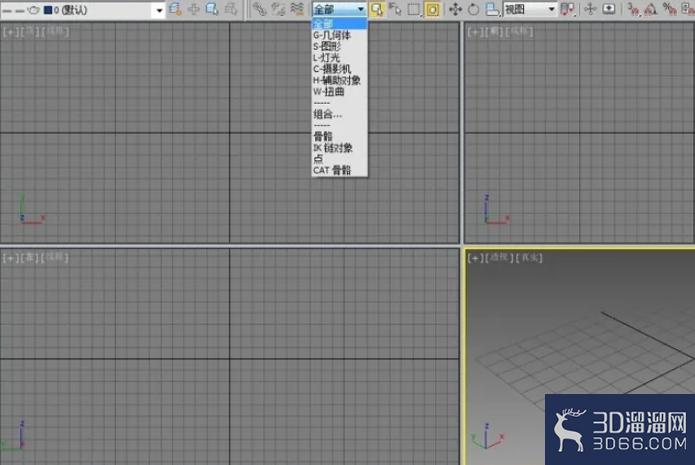
Task: Click the [+] label of perspective viewport
Action: click(476, 258)
